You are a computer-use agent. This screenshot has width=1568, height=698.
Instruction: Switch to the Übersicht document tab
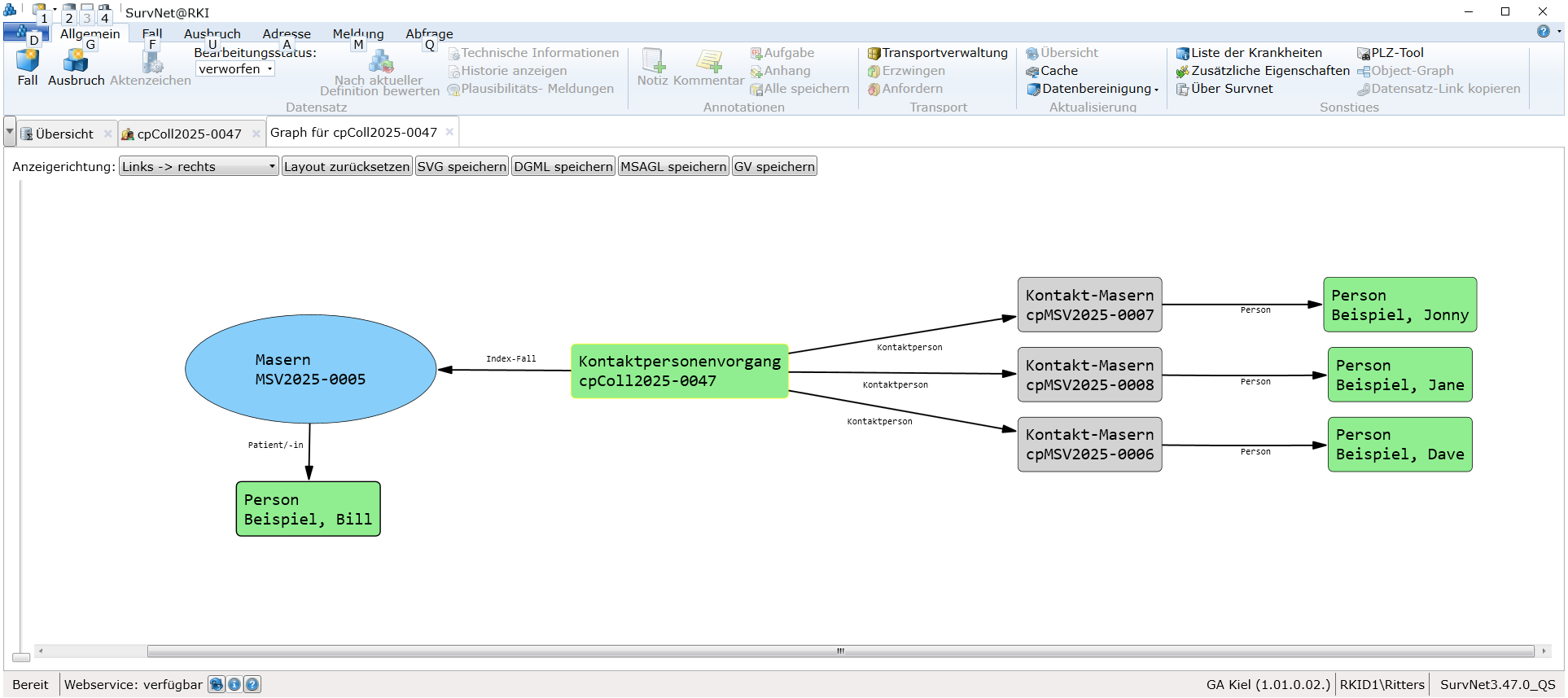coord(64,134)
